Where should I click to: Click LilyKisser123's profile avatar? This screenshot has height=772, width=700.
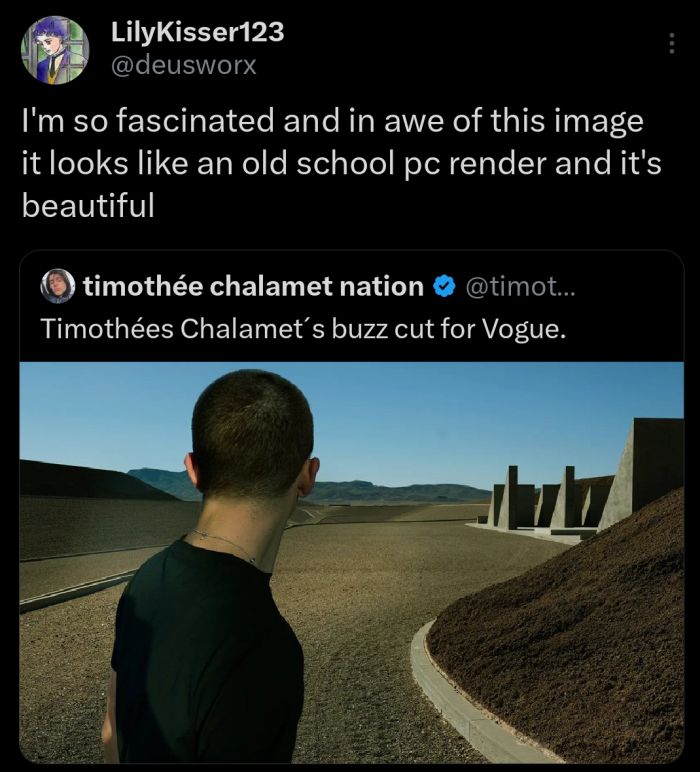(54, 50)
